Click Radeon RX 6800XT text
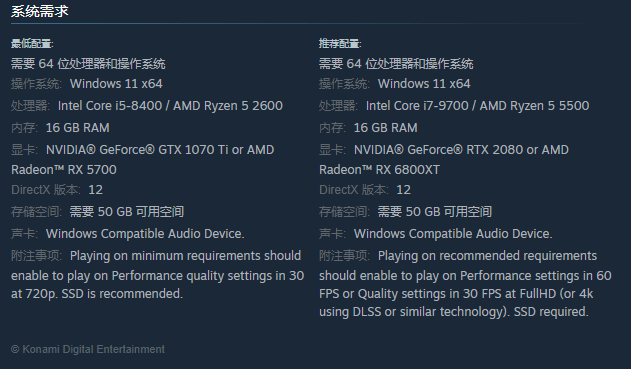This screenshot has height=369, width=631. pos(379,170)
